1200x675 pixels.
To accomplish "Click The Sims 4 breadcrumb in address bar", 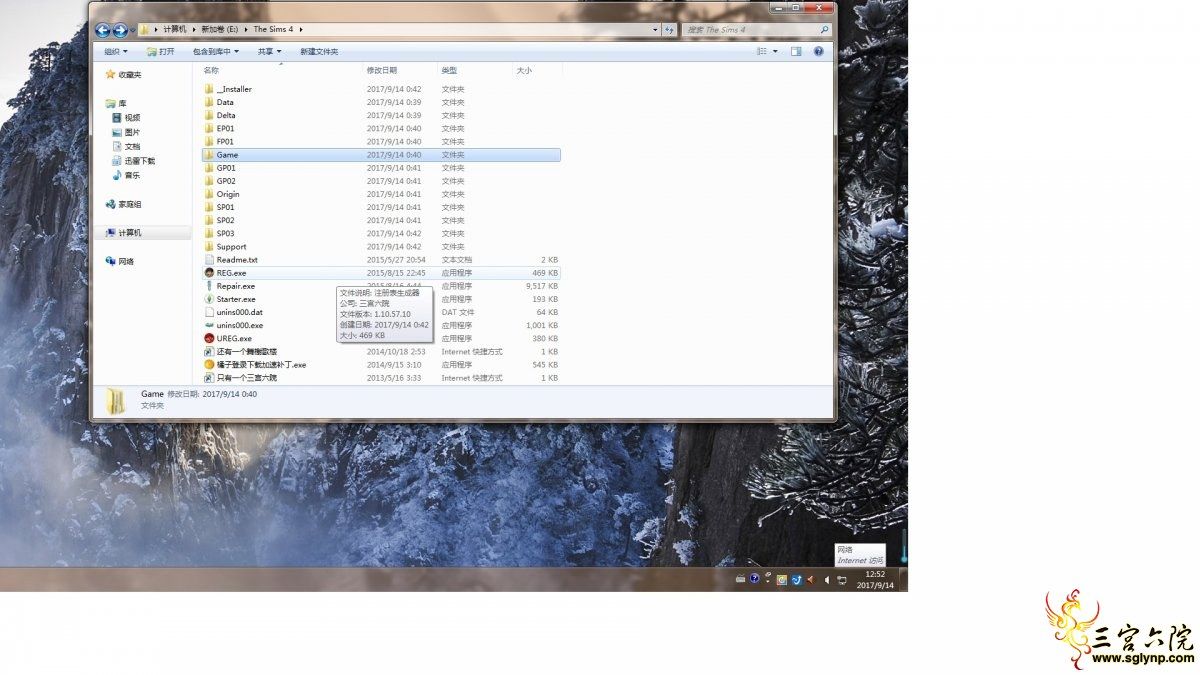I will pyautogui.click(x=272, y=30).
